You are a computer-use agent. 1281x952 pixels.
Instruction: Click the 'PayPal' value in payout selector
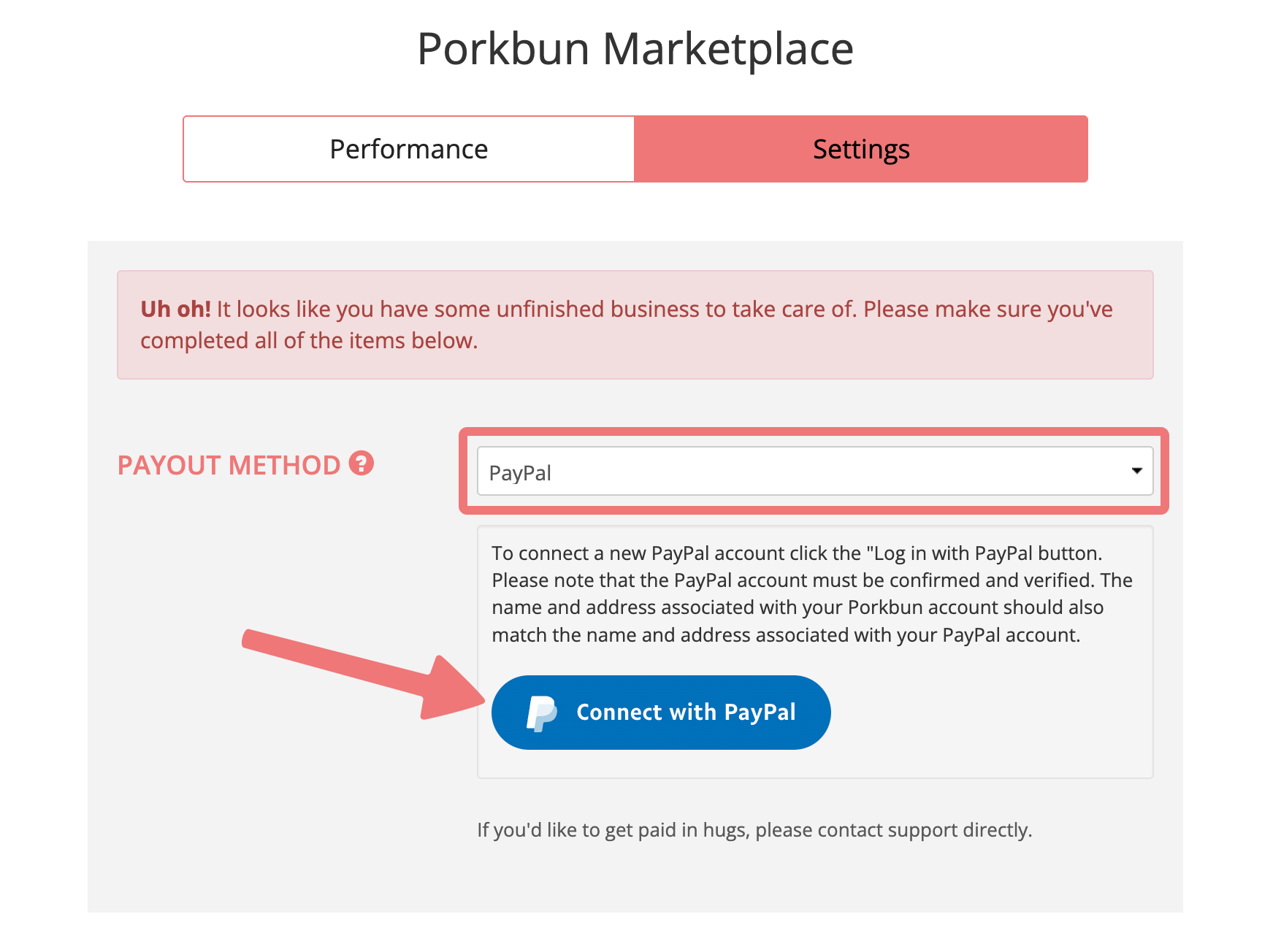(520, 473)
